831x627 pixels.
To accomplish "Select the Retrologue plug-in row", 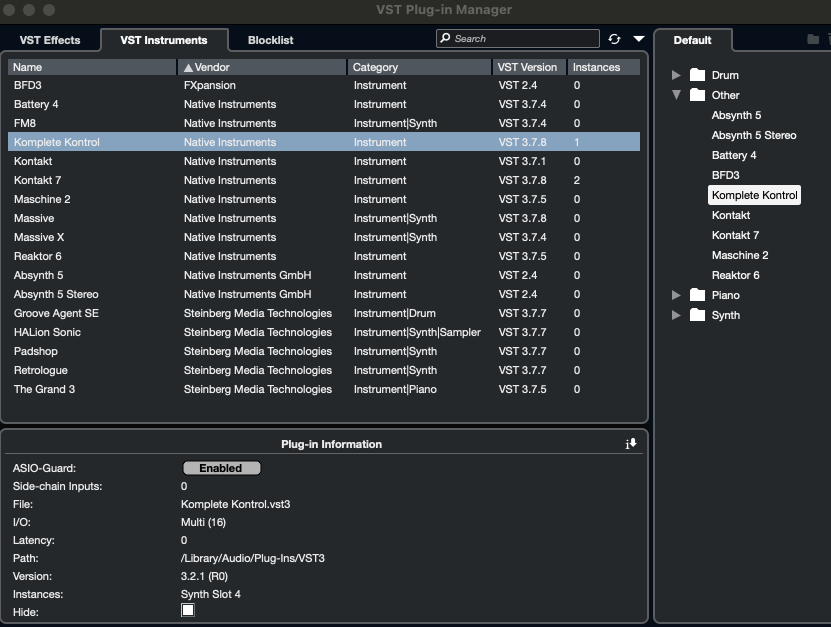I will (x=324, y=370).
